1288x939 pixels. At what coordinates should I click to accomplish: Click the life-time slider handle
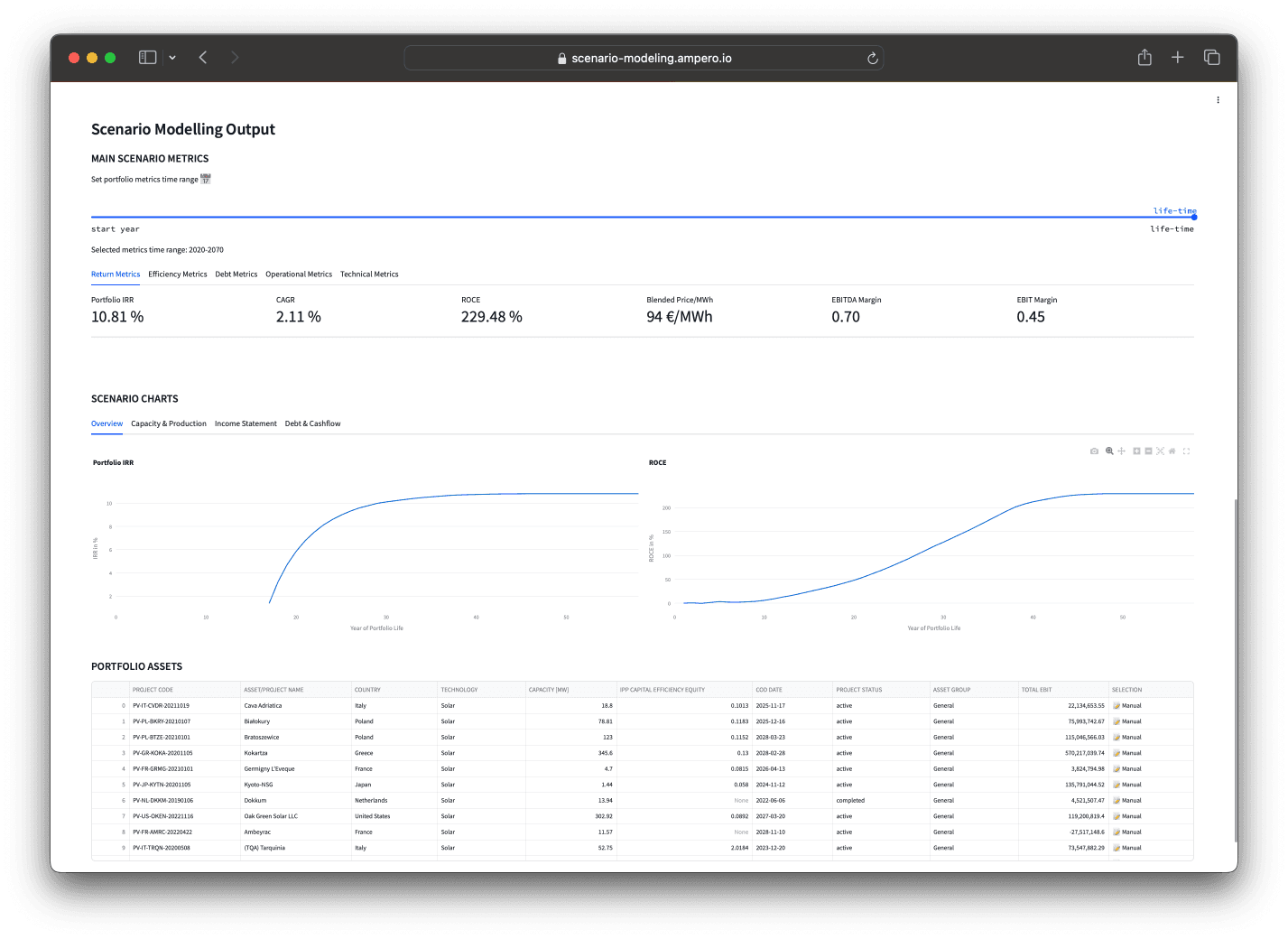1193,217
